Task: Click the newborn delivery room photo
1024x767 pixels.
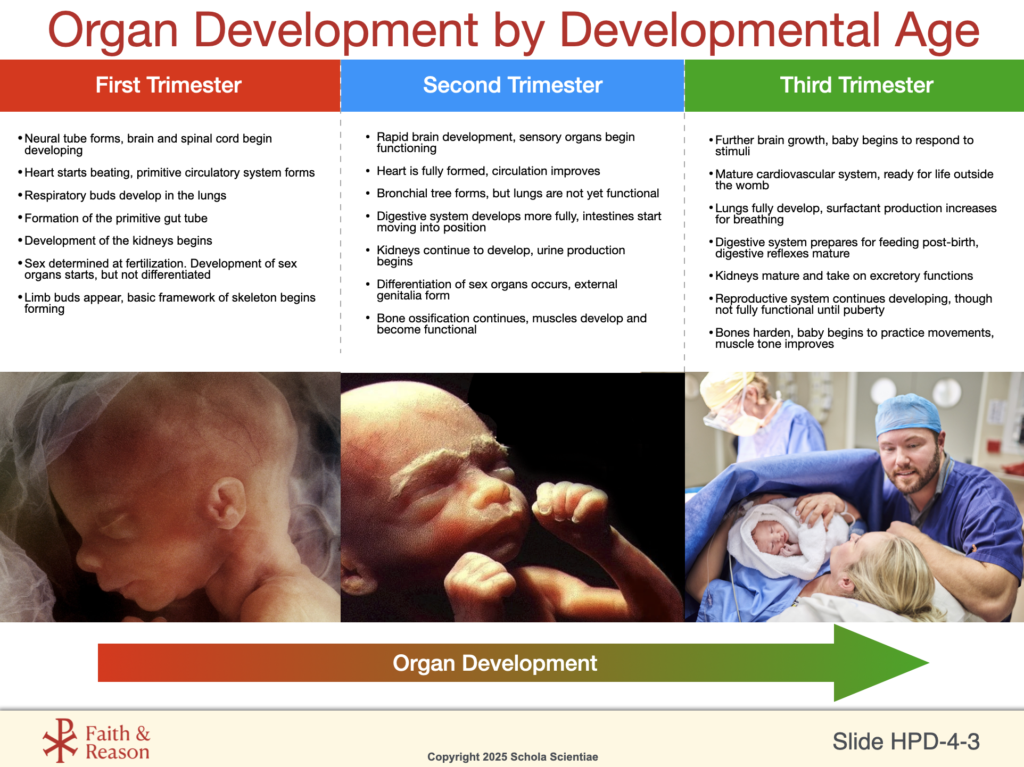Action: point(854,497)
